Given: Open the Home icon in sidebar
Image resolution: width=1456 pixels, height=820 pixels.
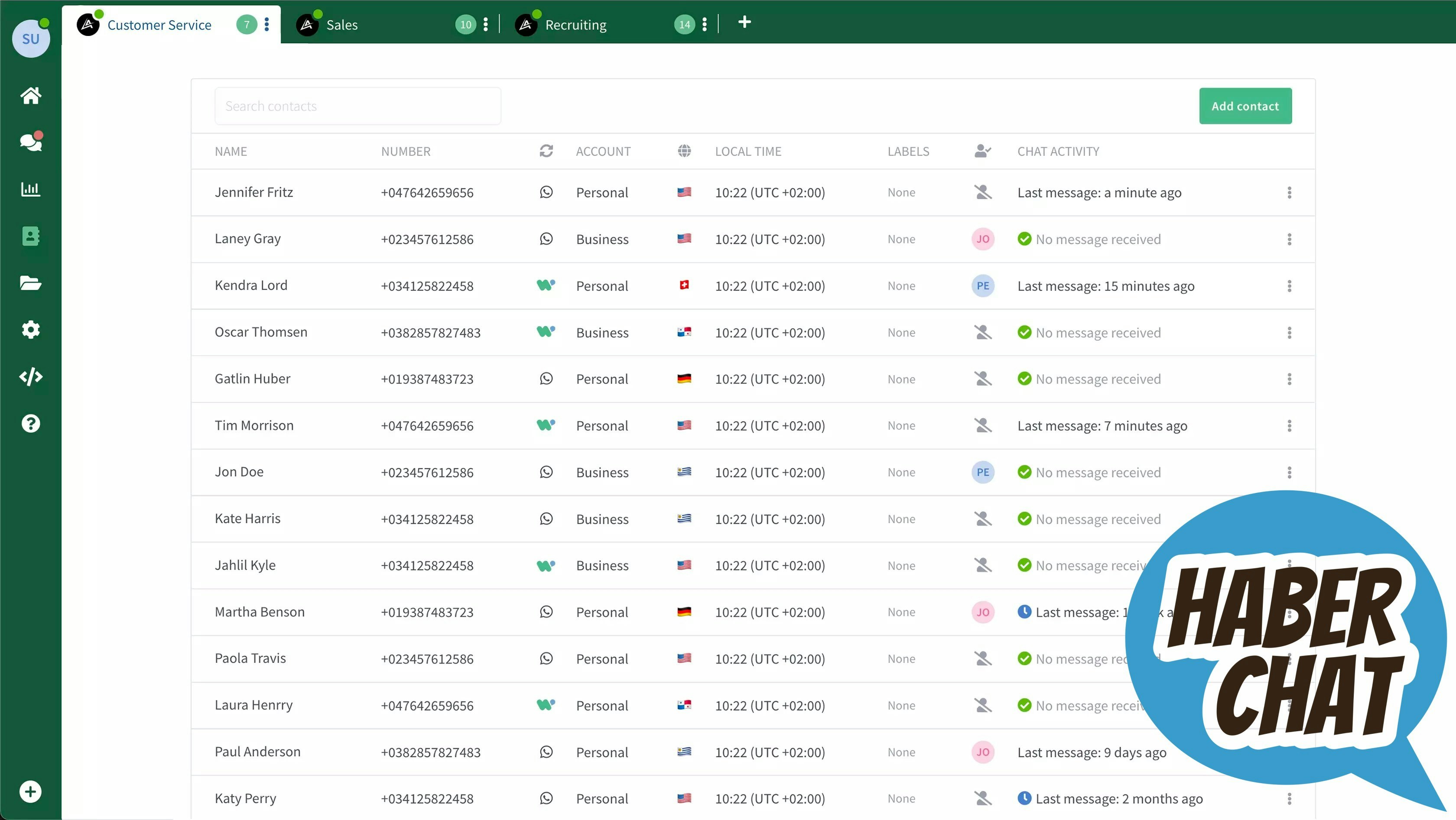Looking at the screenshot, I should coord(30,95).
